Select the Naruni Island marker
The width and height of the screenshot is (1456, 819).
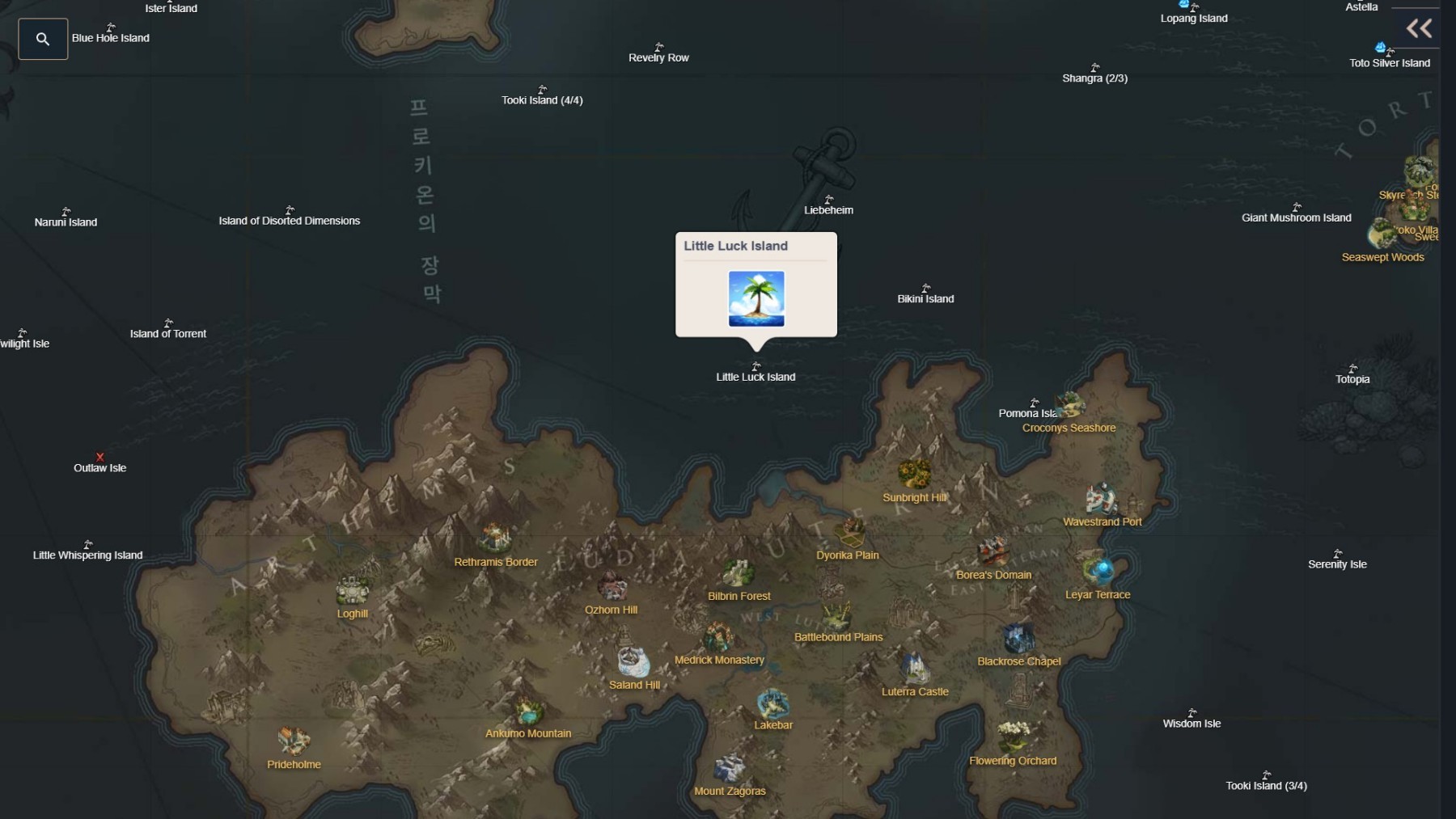click(66, 211)
